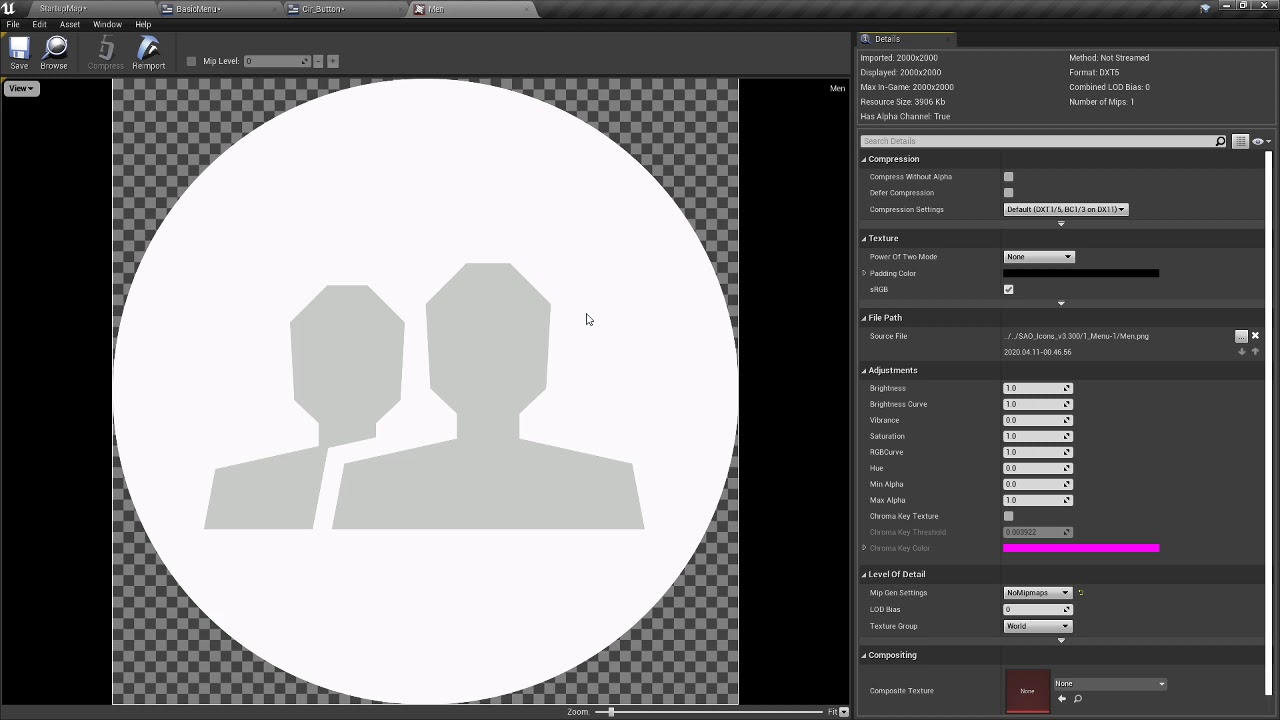The height and width of the screenshot is (720, 1280).
Task: Enable the Mip Level checkbox
Action: [191, 61]
